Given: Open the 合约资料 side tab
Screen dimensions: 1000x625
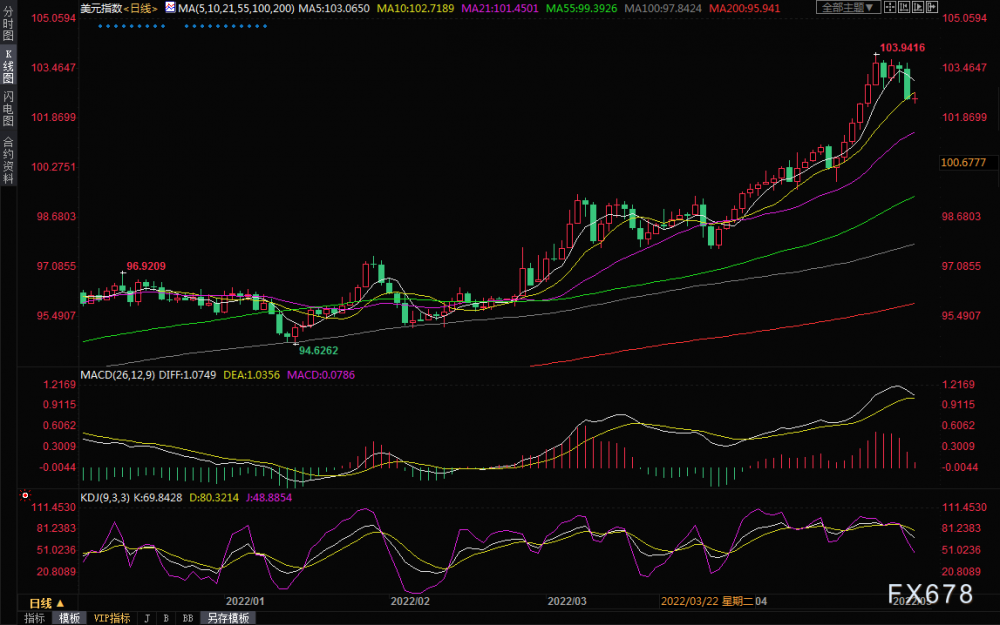Looking at the screenshot, I should 8,160.
